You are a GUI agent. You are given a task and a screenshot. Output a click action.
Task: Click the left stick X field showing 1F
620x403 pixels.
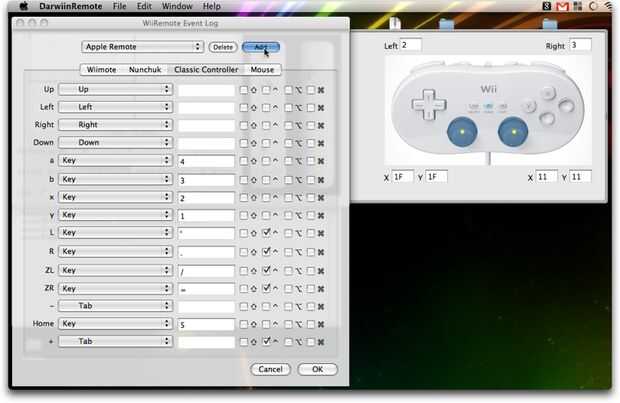click(403, 177)
